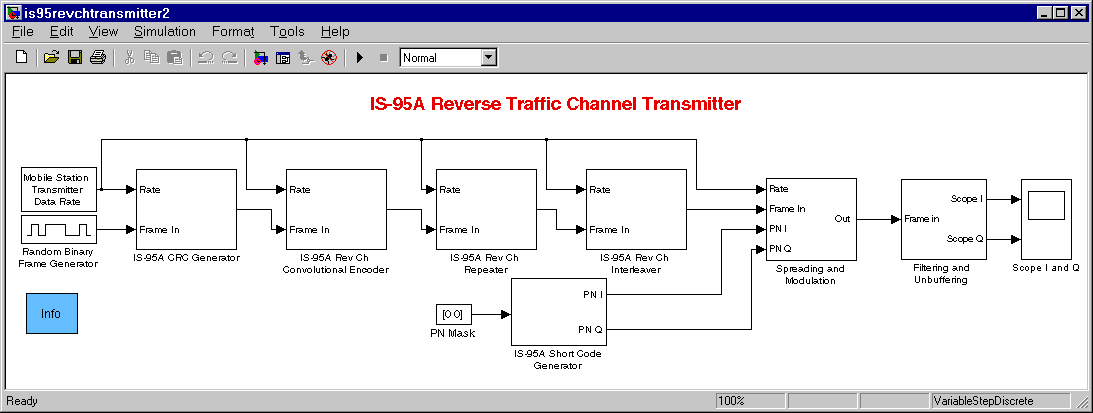The width and height of the screenshot is (1093, 413).
Task: Print the model diagram
Action: (x=98, y=57)
